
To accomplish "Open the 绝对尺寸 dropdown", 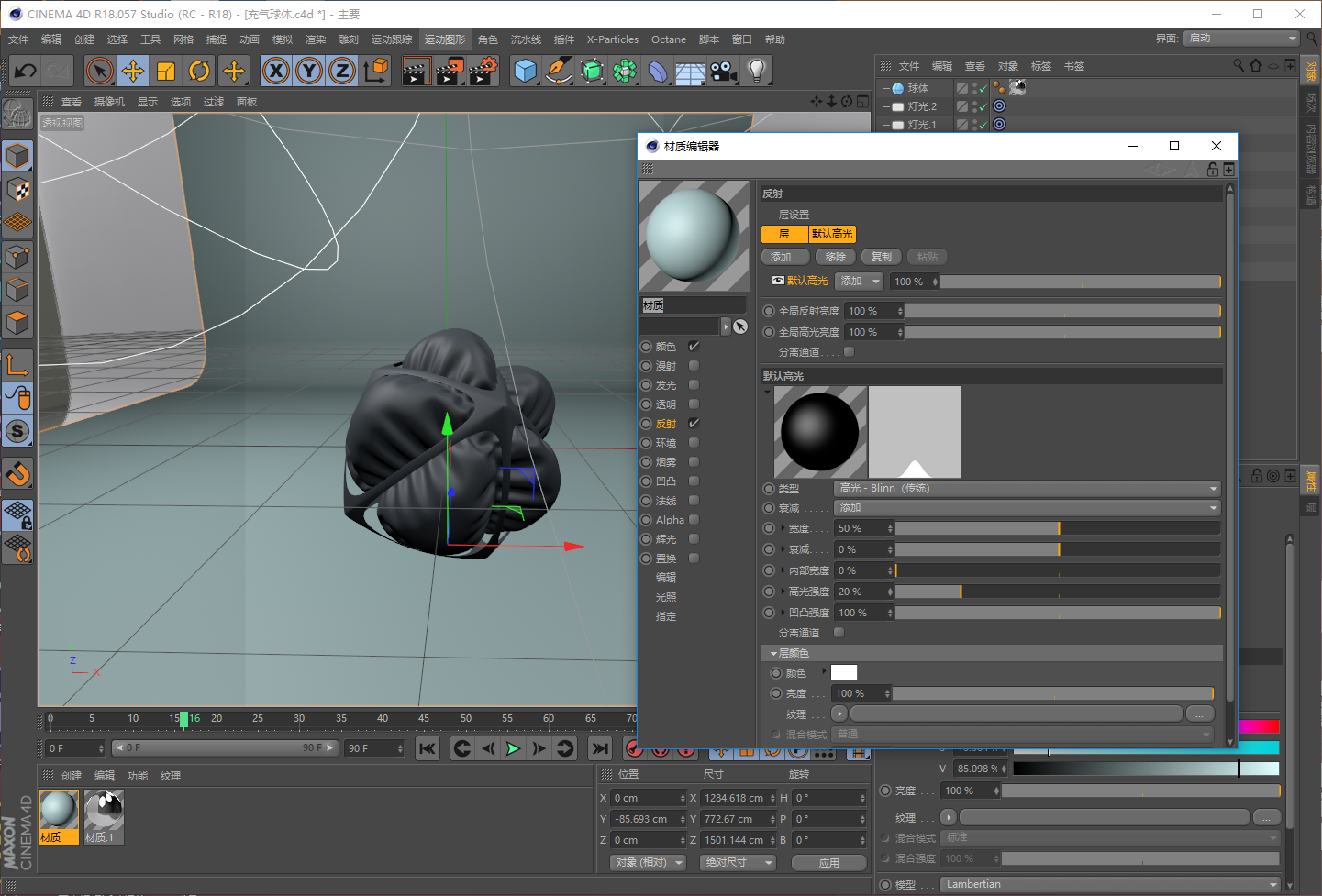I will pos(737,863).
